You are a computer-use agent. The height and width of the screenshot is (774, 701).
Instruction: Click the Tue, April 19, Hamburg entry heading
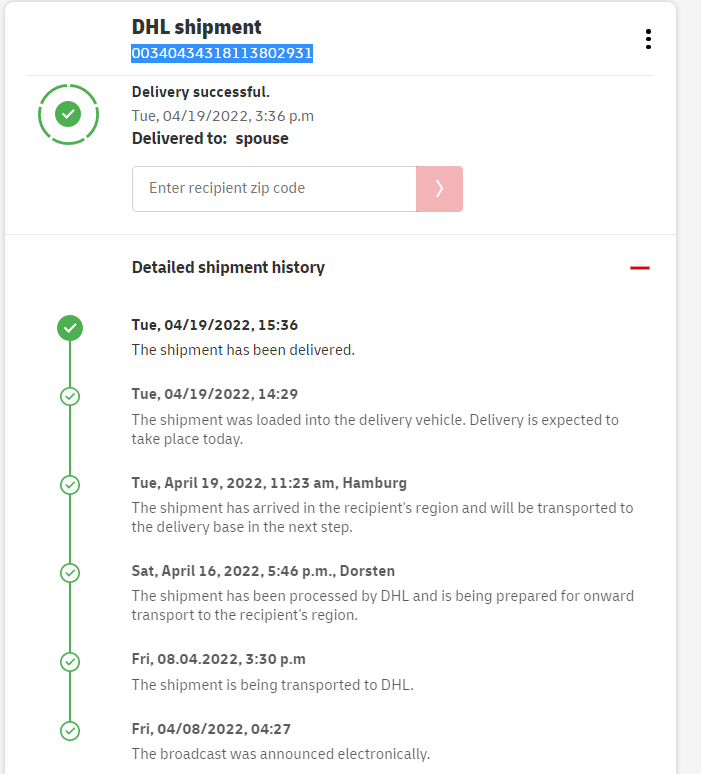pyautogui.click(x=269, y=483)
